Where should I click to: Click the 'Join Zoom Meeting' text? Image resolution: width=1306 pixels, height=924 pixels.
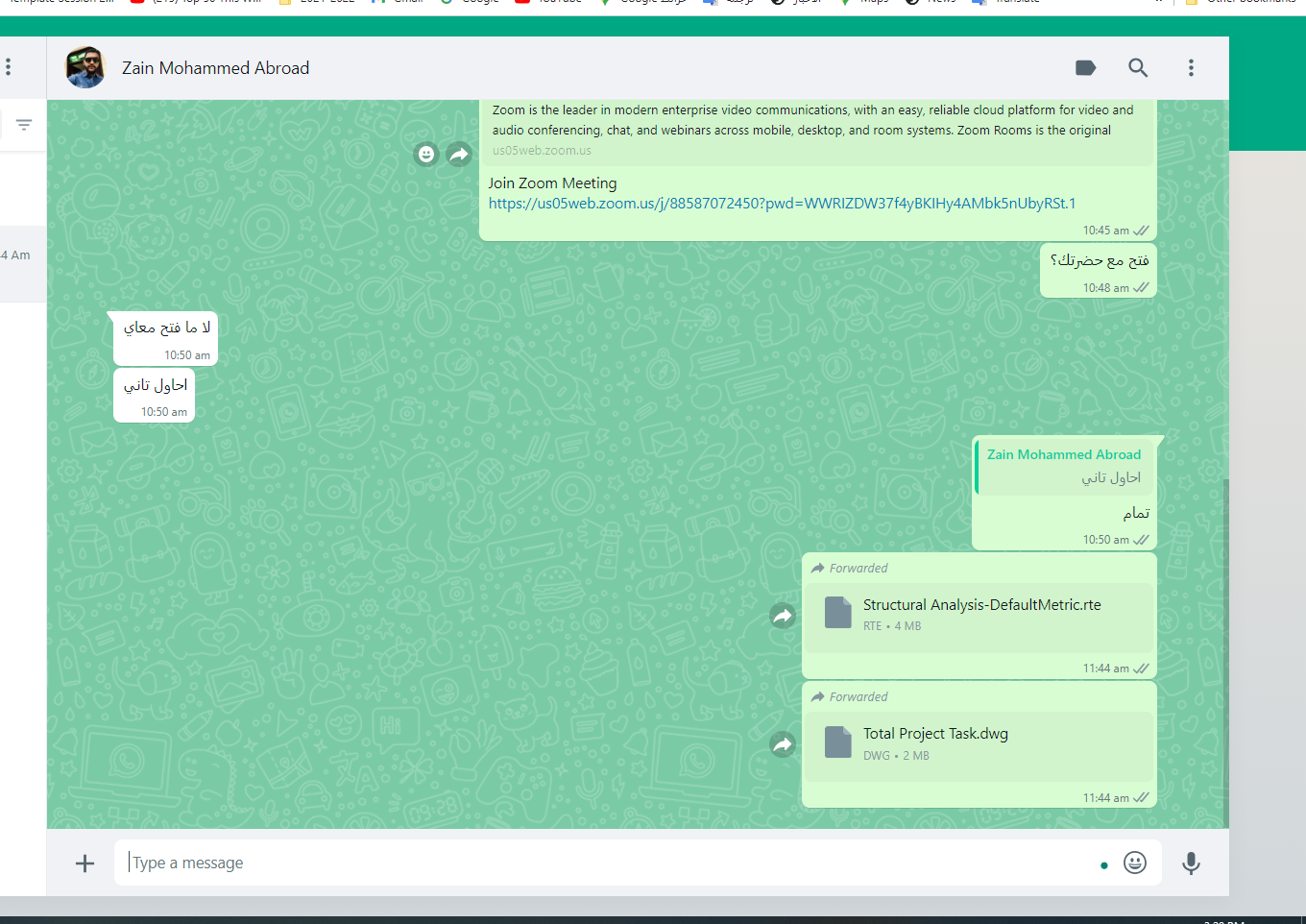(x=552, y=183)
